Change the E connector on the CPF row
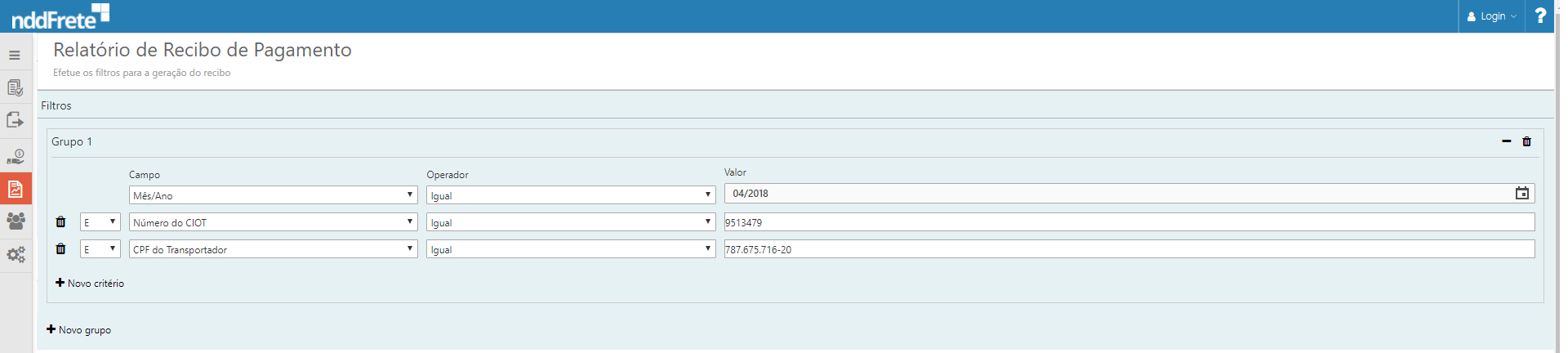This screenshot has height=353, width=1568. (x=100, y=249)
